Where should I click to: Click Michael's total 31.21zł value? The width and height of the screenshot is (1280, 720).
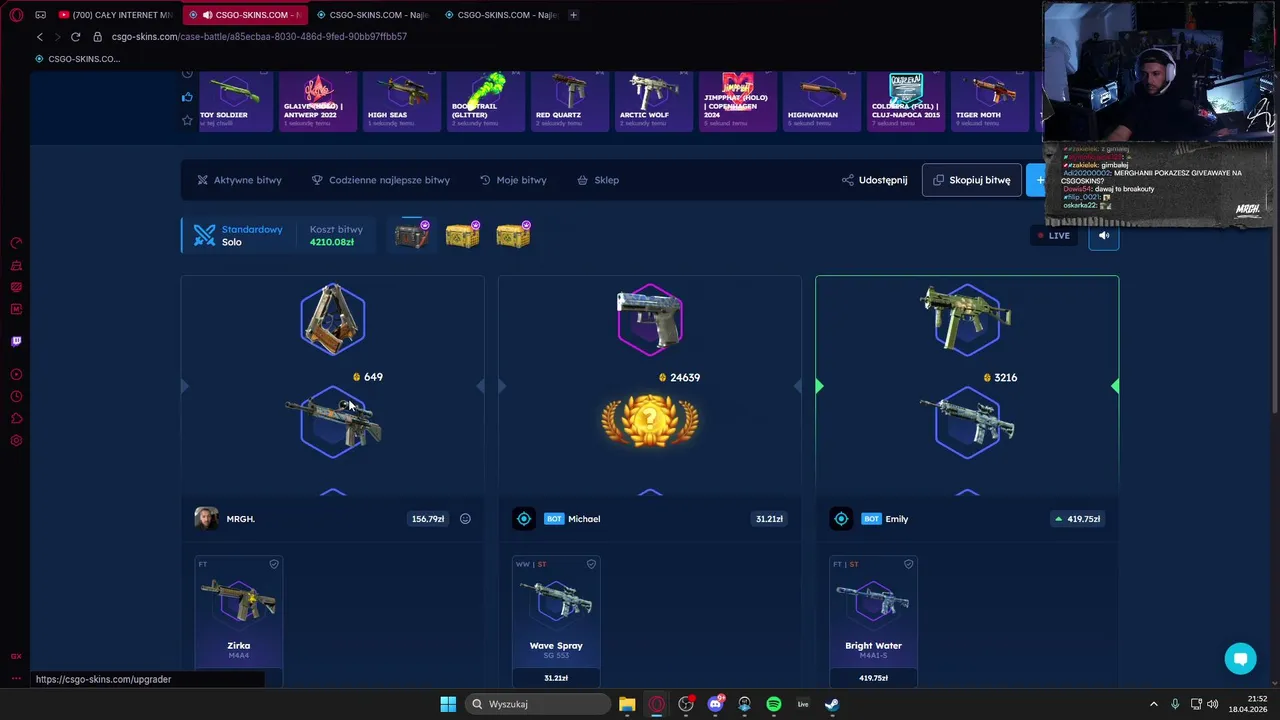point(769,519)
